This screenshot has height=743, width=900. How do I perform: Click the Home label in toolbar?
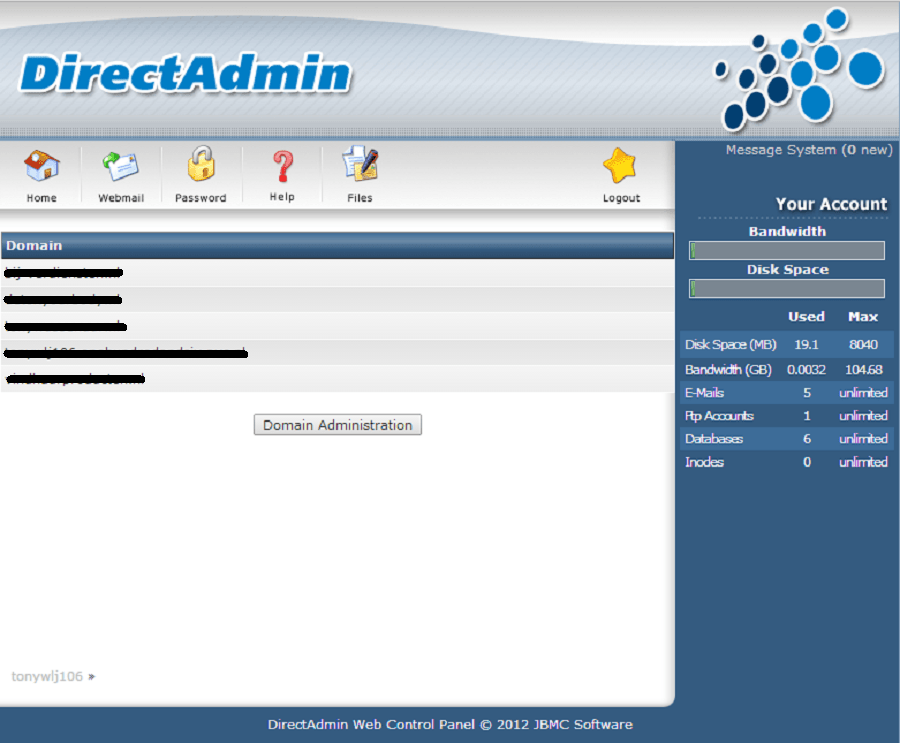click(x=41, y=198)
